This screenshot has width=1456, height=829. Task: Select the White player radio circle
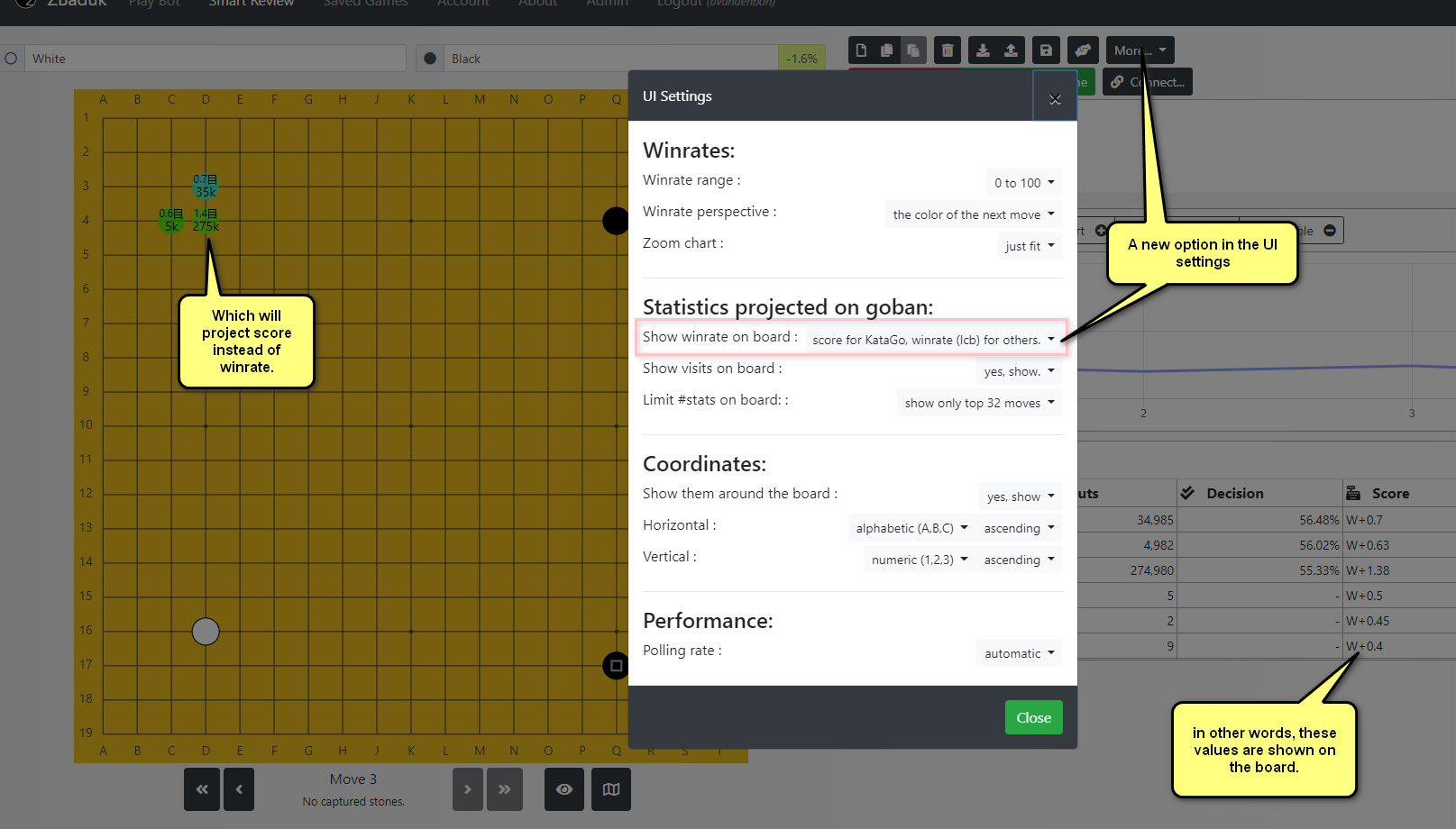point(11,59)
